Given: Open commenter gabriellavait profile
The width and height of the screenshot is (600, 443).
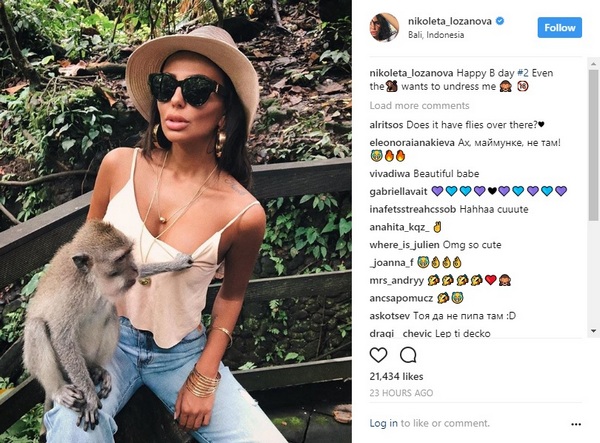Looking at the screenshot, I should pyautogui.click(x=398, y=191).
